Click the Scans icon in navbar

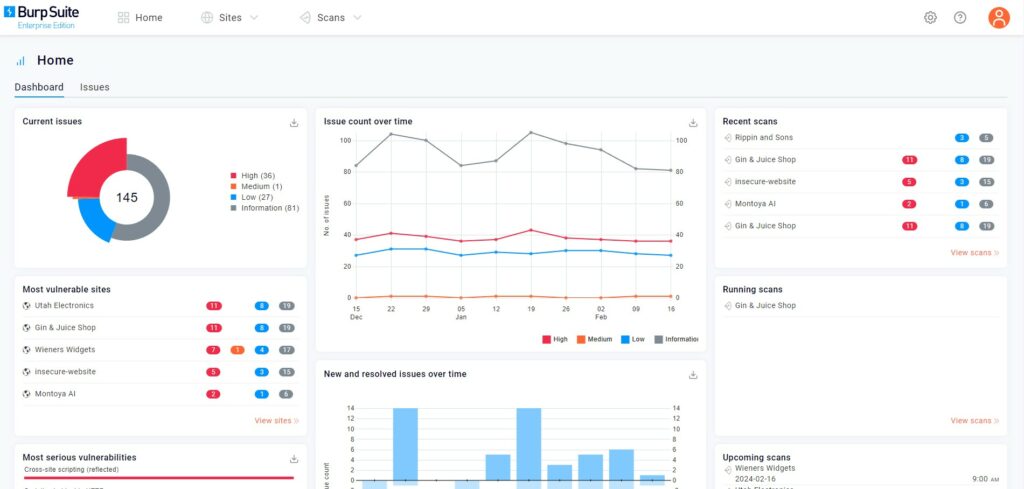pyautogui.click(x=305, y=18)
